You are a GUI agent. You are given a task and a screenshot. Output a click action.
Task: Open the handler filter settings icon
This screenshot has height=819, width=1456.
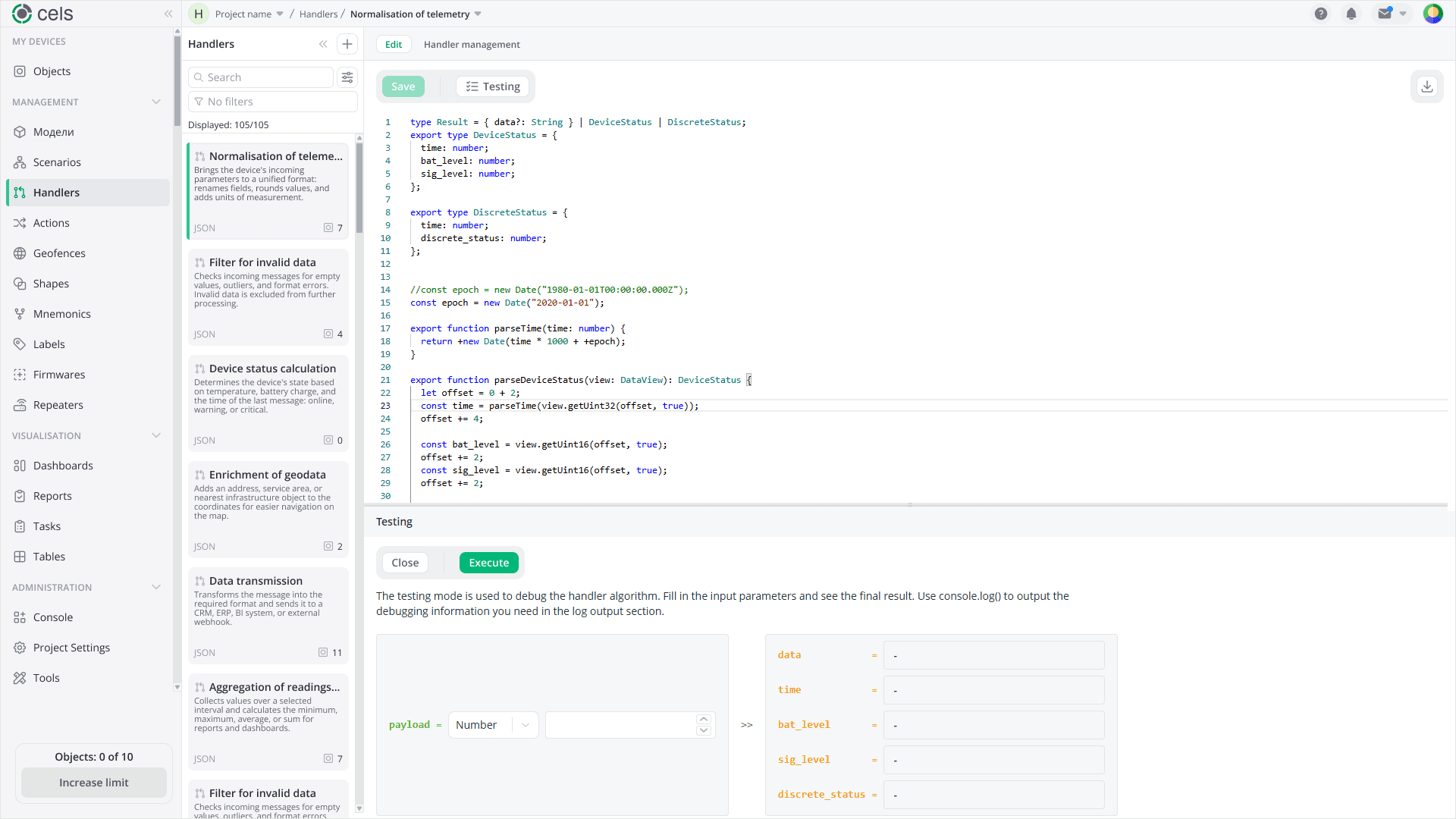pos(347,77)
